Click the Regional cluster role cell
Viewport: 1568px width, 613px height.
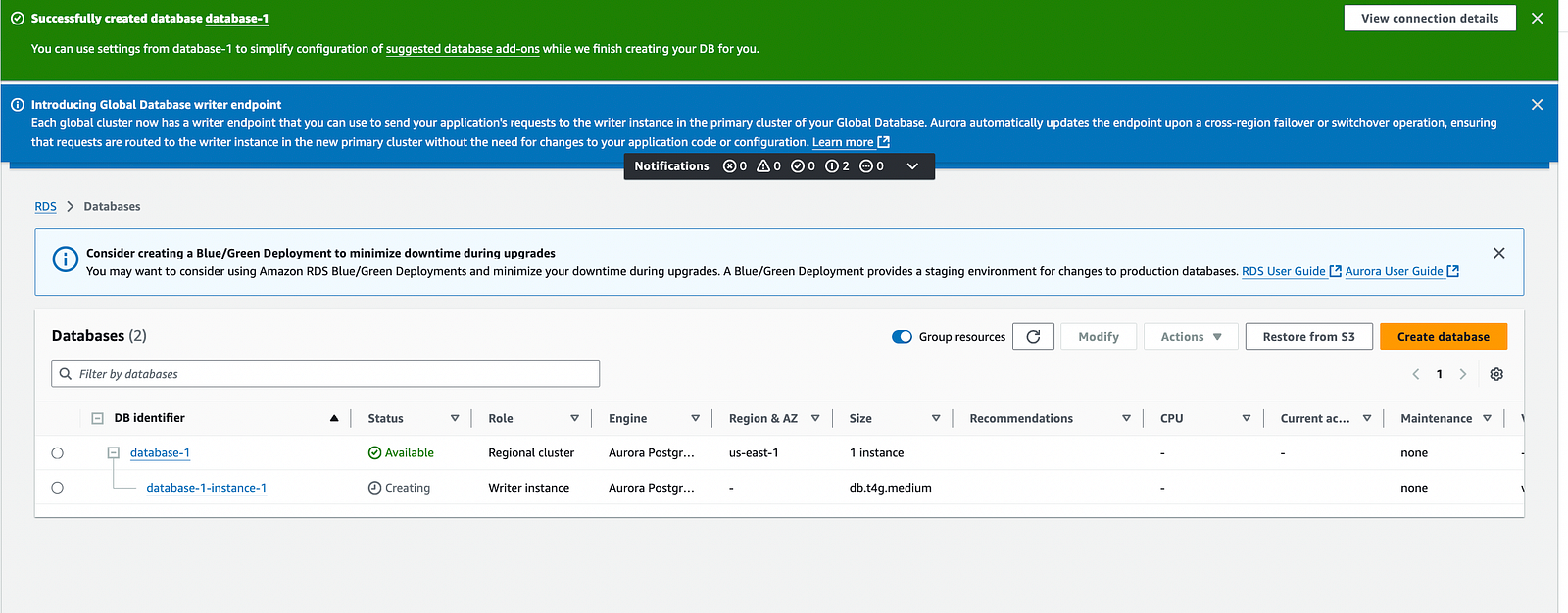click(x=531, y=453)
